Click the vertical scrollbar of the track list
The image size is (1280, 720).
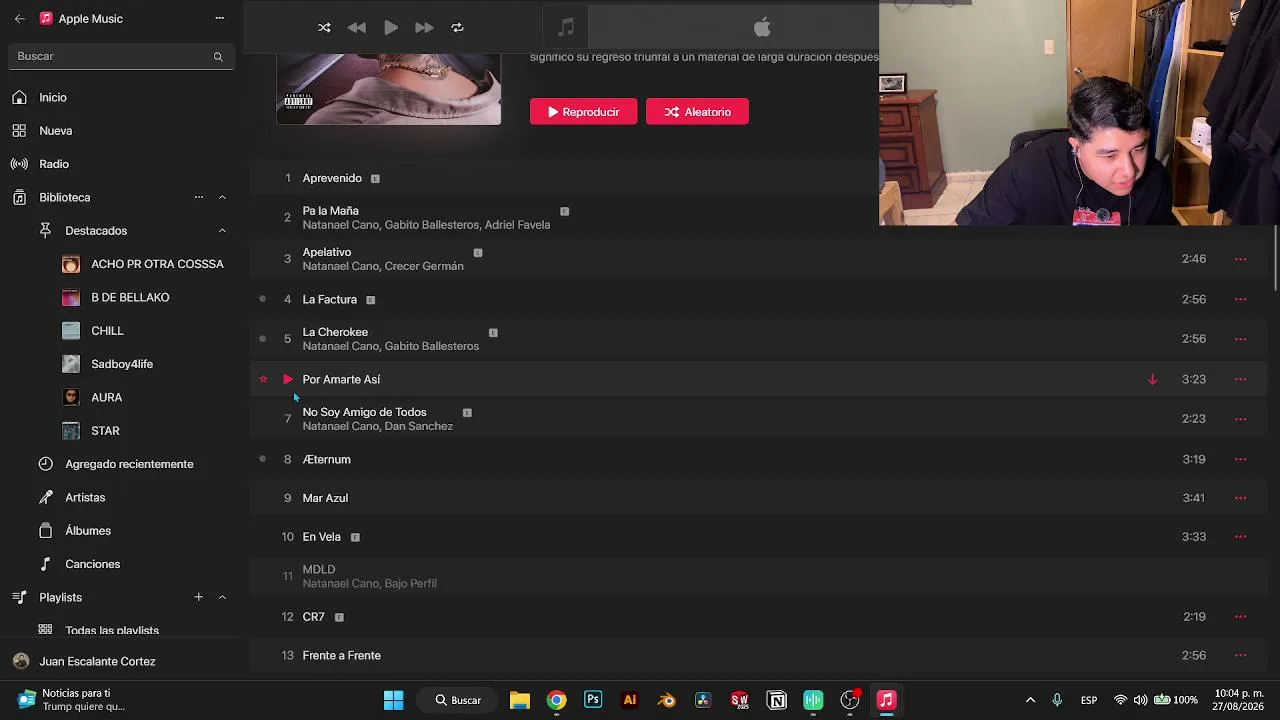[1275, 260]
